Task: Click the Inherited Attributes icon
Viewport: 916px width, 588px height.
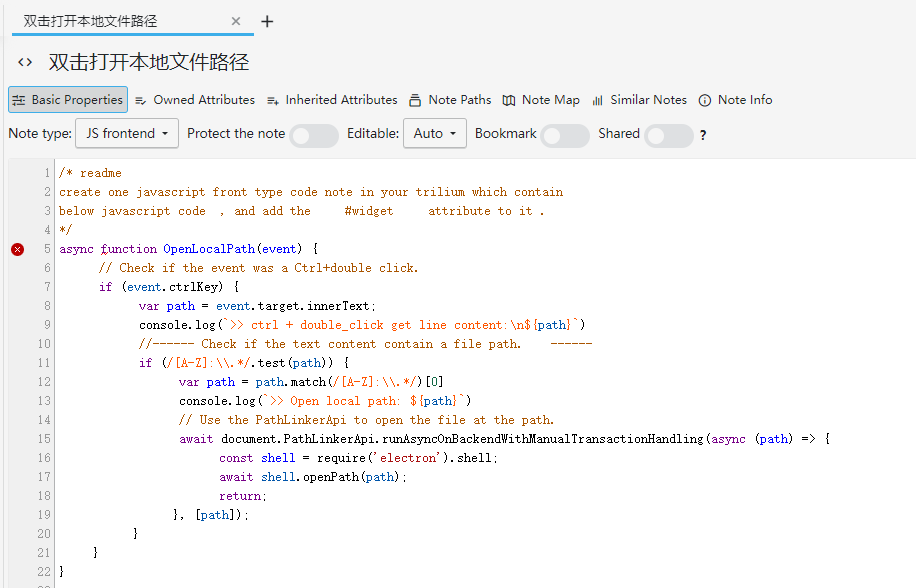Action: (273, 100)
